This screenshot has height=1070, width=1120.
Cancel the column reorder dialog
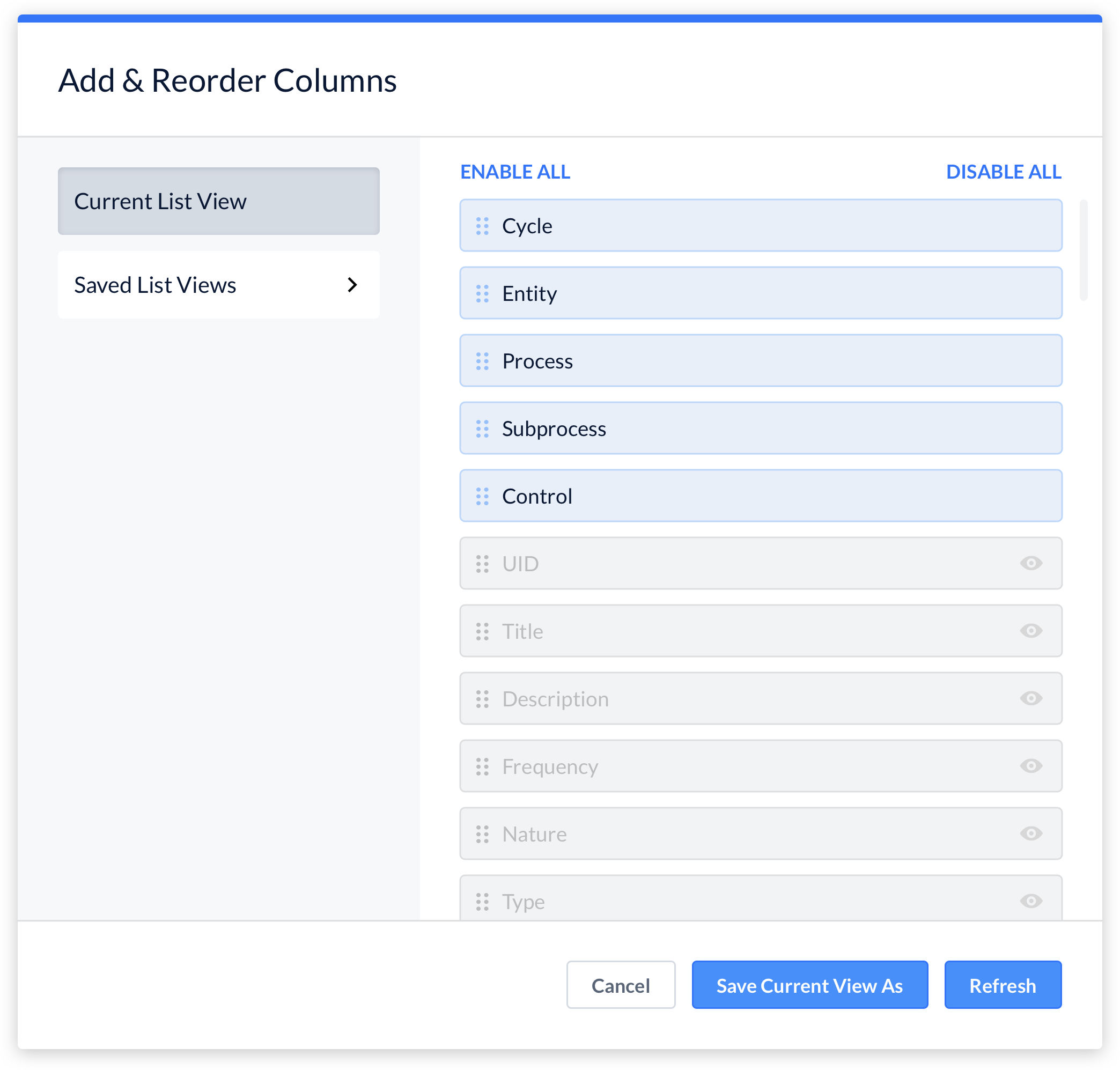620,985
